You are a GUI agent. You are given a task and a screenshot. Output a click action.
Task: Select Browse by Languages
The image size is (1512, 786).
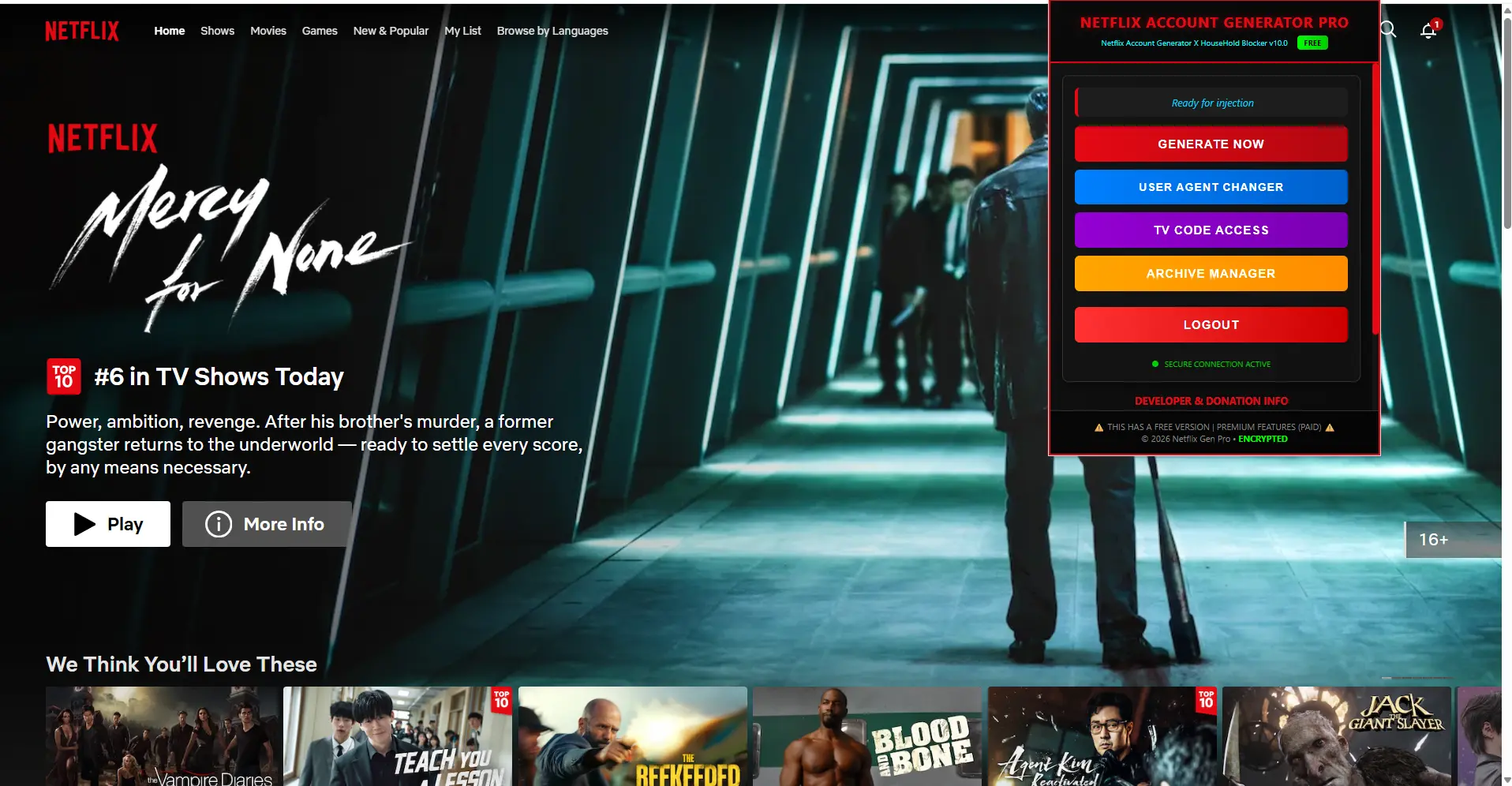(x=552, y=31)
